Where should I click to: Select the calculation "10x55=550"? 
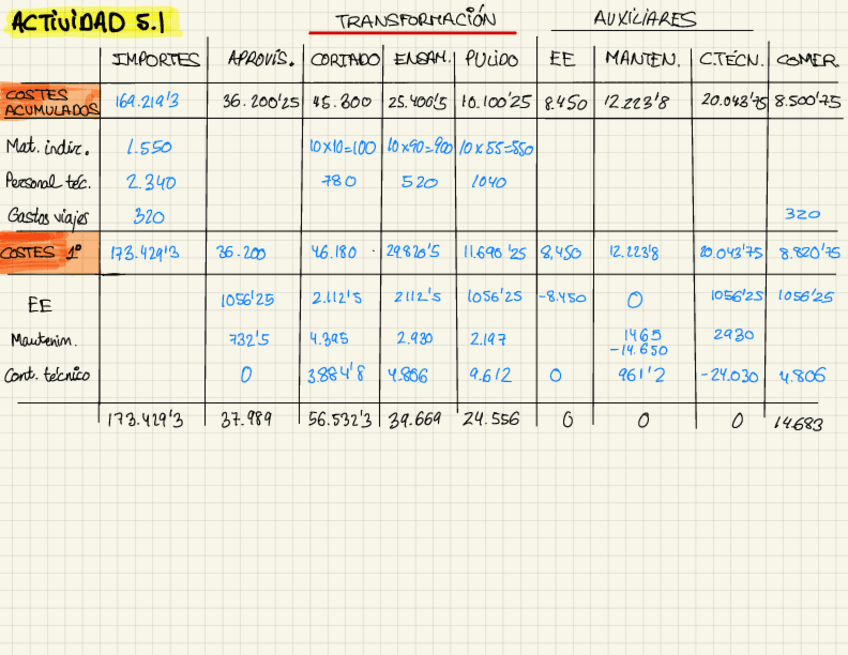point(496,148)
